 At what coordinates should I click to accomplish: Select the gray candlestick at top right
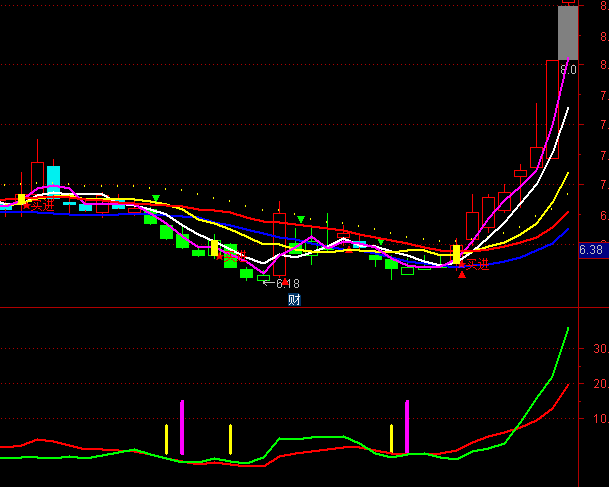tap(567, 32)
